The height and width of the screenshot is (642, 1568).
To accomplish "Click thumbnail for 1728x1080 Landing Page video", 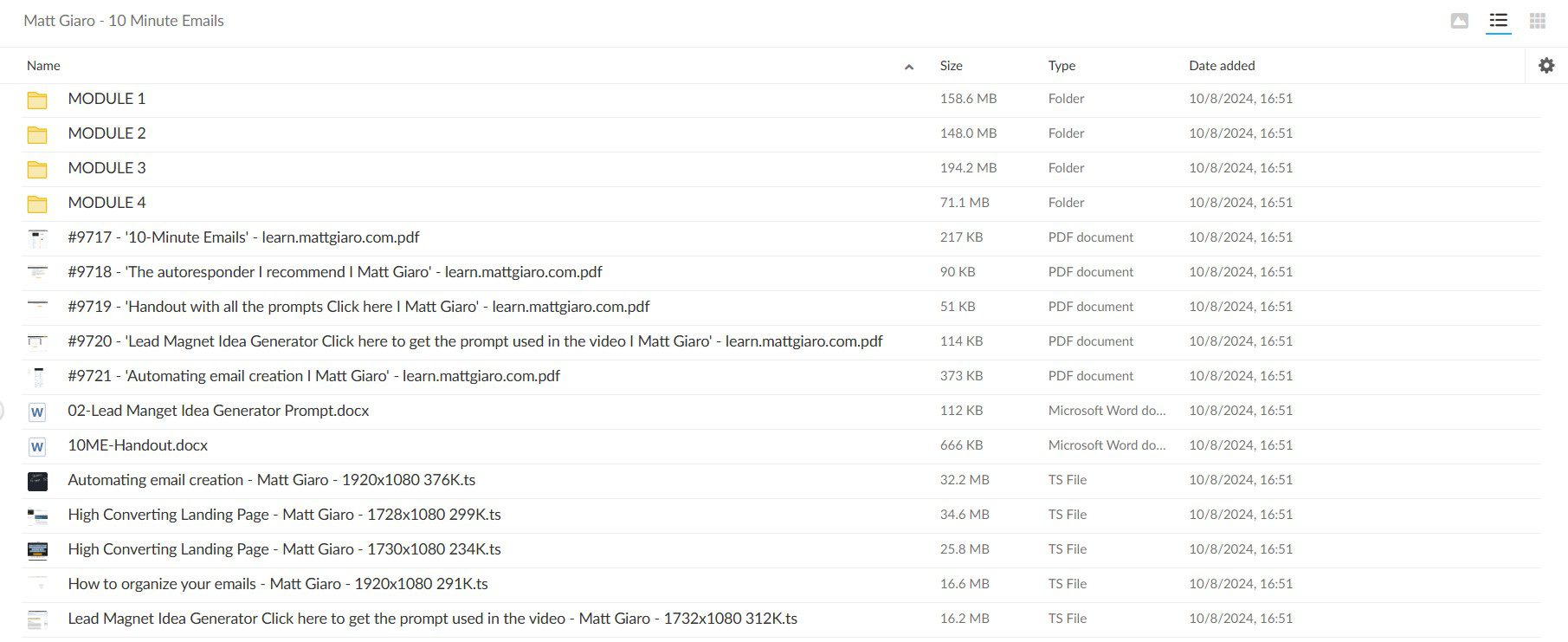I will pos(37,516).
